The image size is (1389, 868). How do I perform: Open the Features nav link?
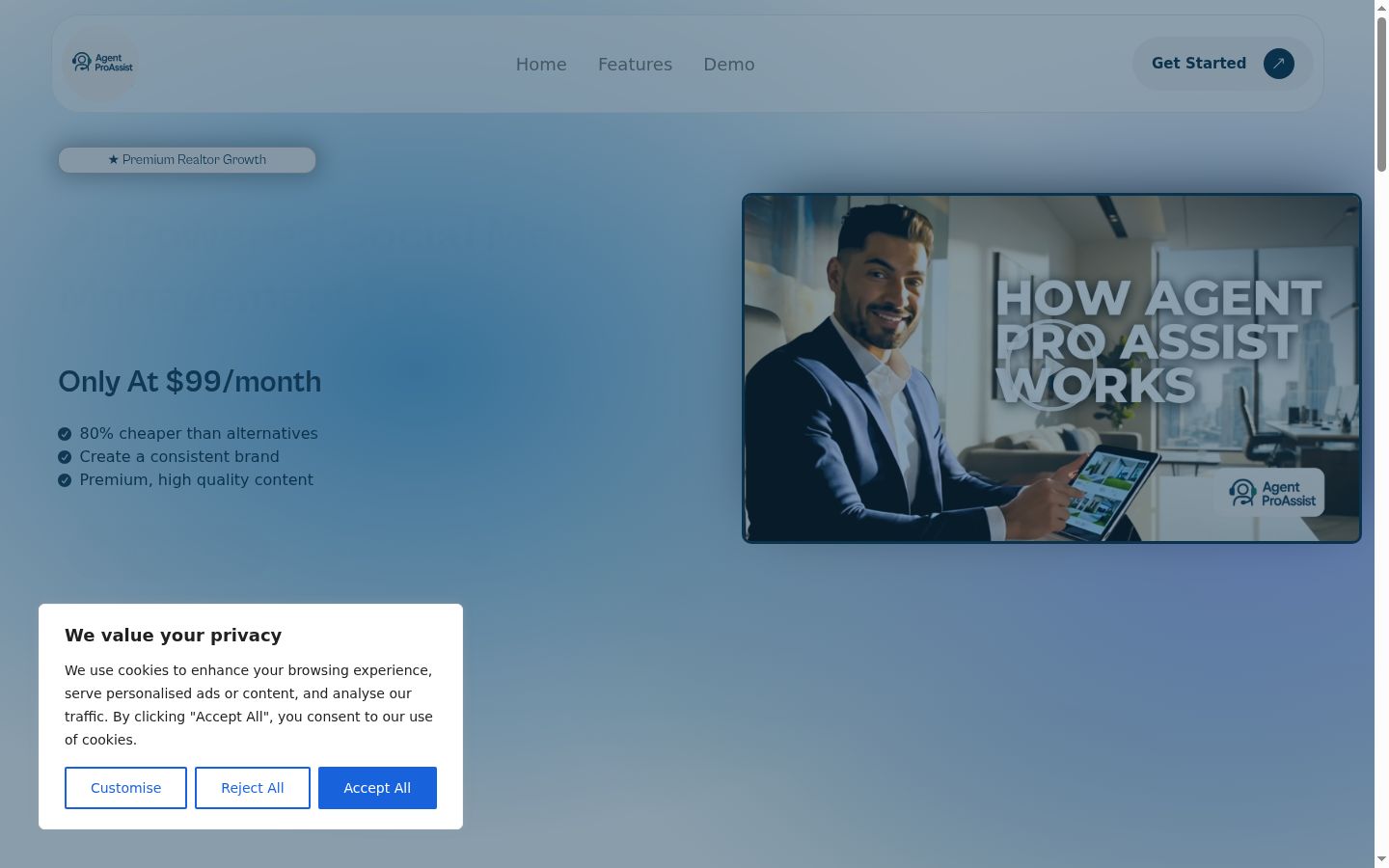635,65
